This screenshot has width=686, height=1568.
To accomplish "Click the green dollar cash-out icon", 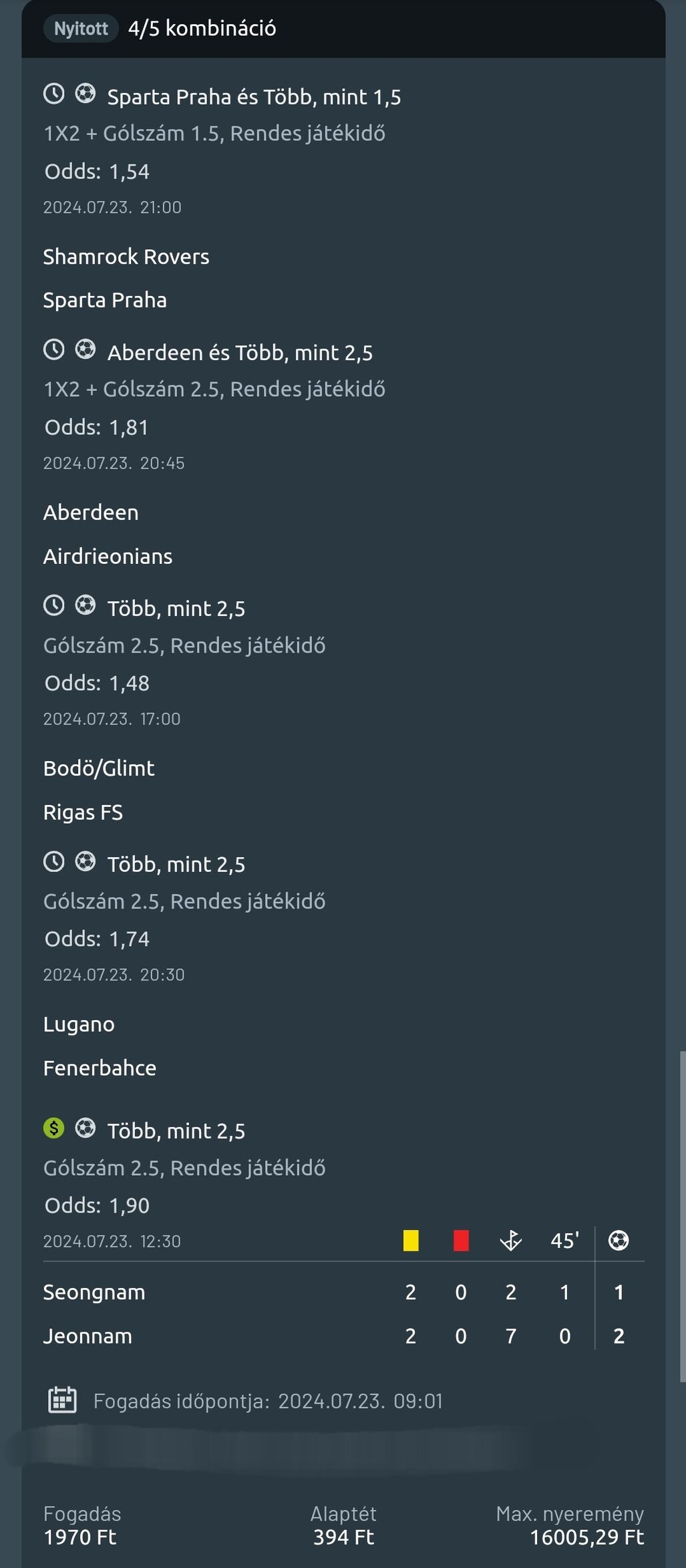I will click(54, 1128).
